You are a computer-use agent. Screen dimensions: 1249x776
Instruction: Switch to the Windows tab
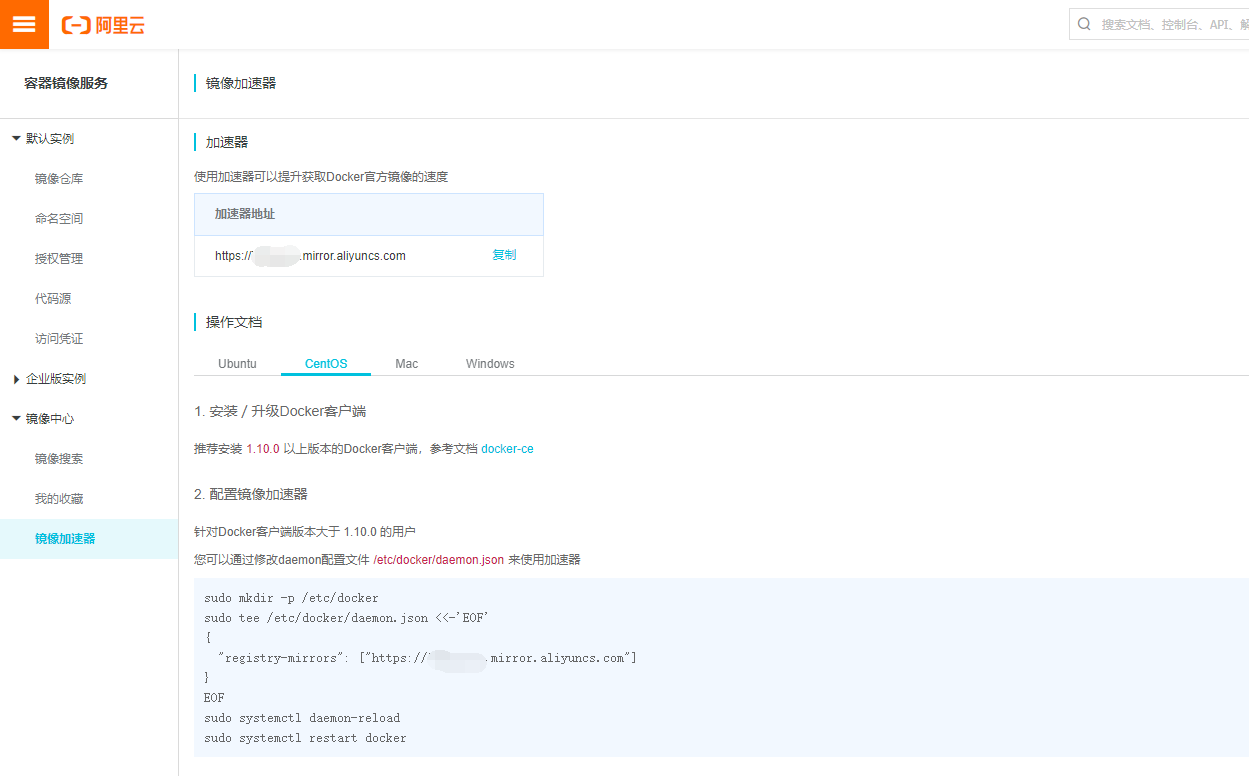click(490, 364)
